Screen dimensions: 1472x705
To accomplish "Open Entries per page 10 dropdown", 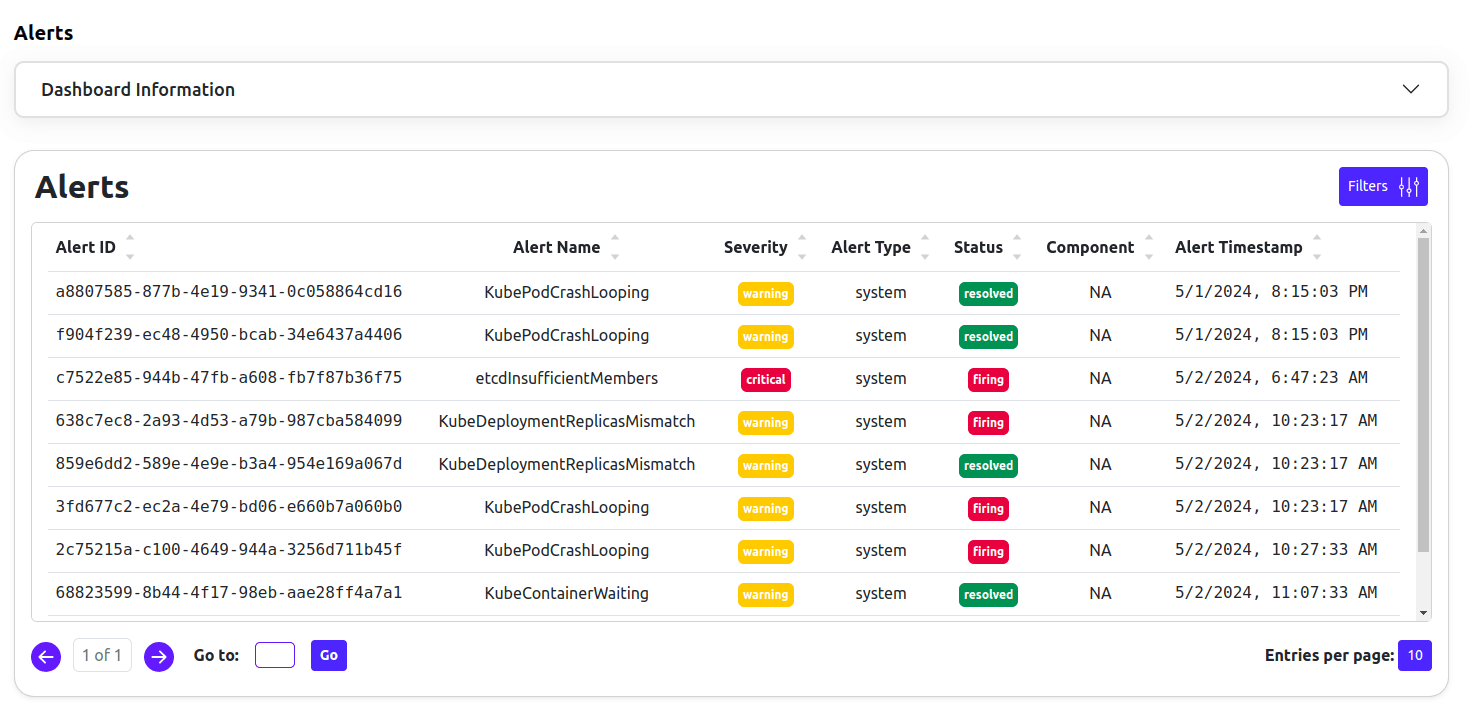I will 1415,656.
